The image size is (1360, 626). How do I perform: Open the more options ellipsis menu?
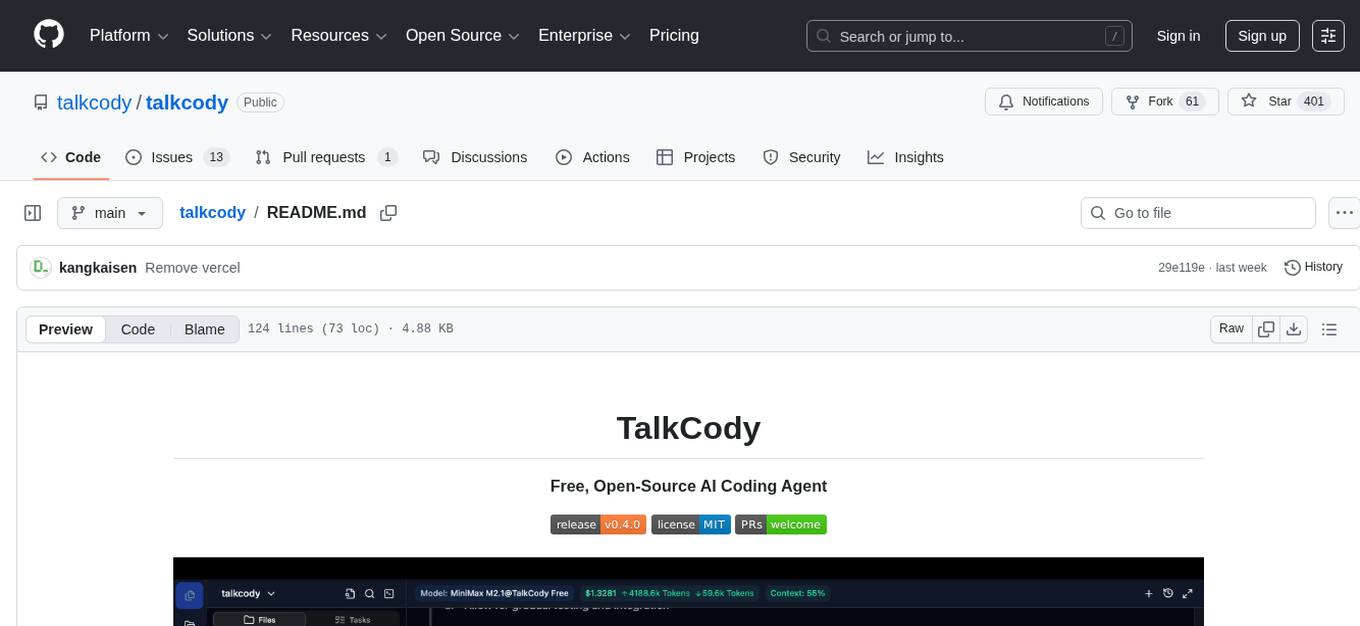coord(1344,212)
